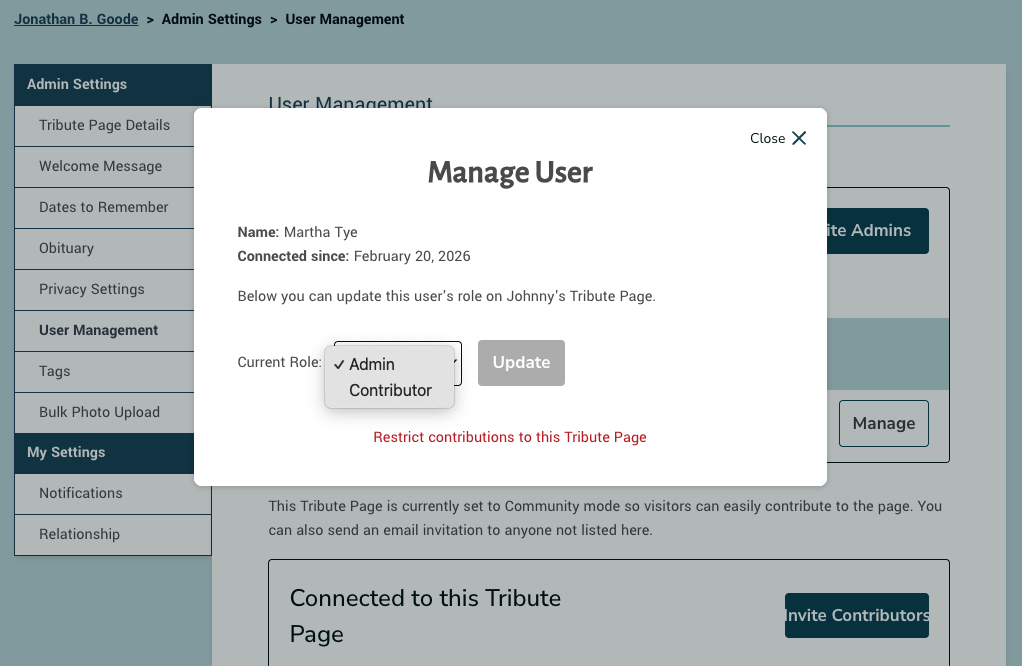Close the Manage User dialog
Viewport: 1022px width, 666px height.
[x=778, y=138]
